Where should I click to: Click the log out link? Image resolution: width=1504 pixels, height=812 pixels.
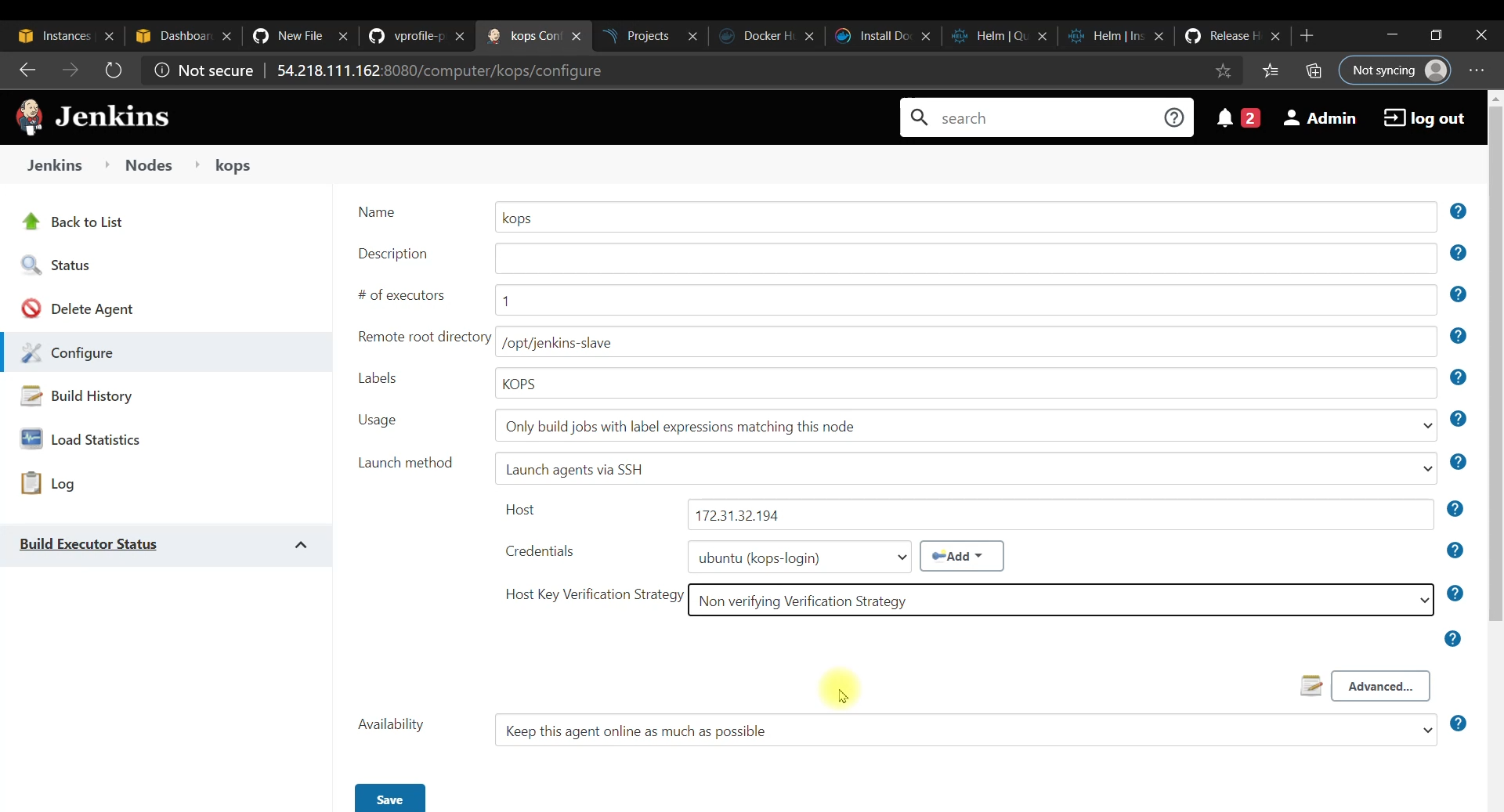[1424, 117]
